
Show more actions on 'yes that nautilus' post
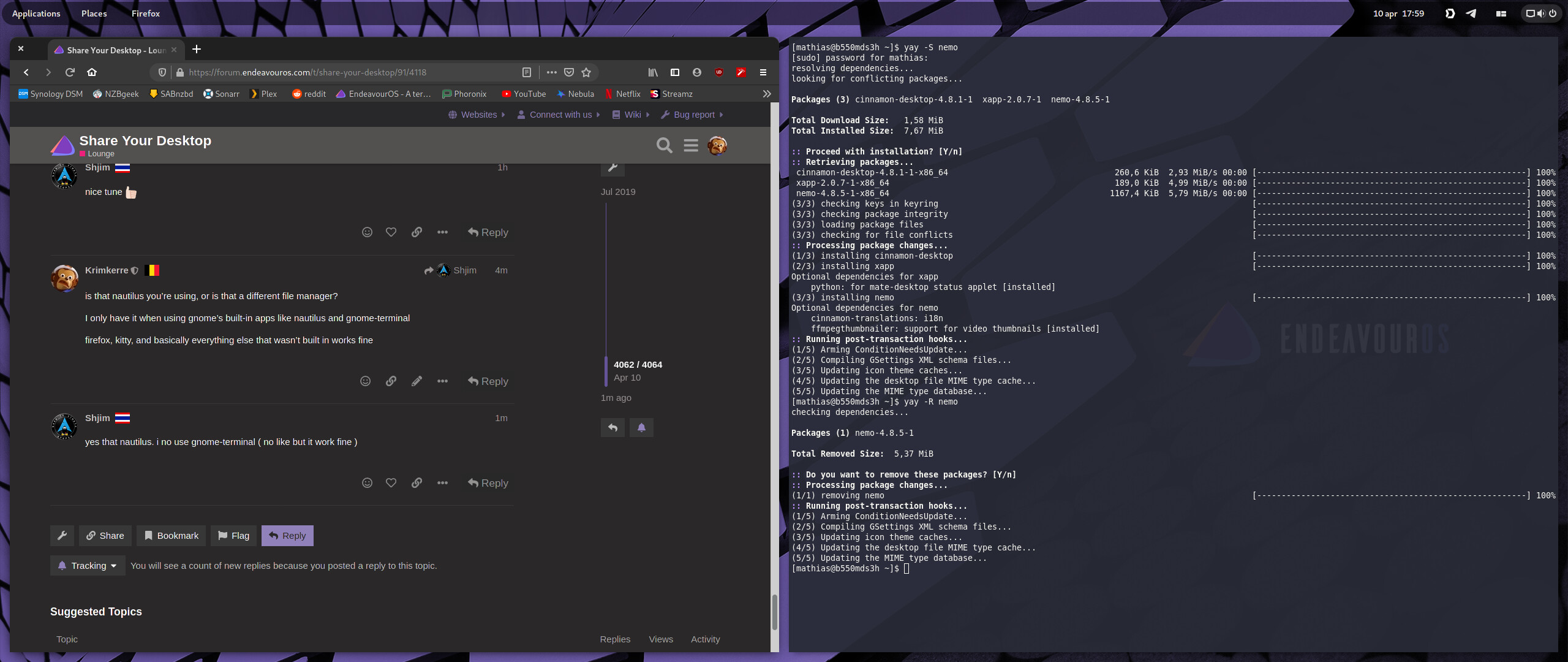[x=442, y=483]
